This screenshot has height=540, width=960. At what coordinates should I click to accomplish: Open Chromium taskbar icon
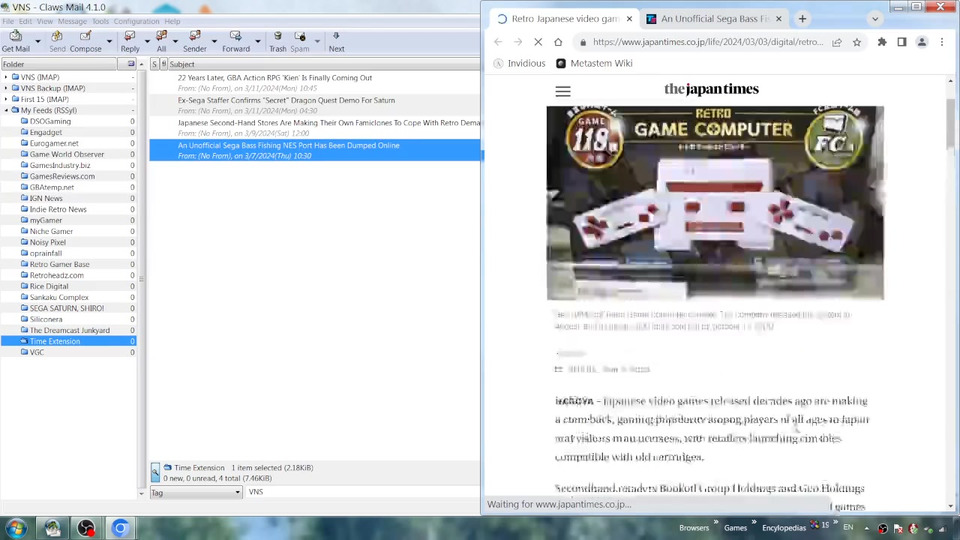click(x=120, y=528)
